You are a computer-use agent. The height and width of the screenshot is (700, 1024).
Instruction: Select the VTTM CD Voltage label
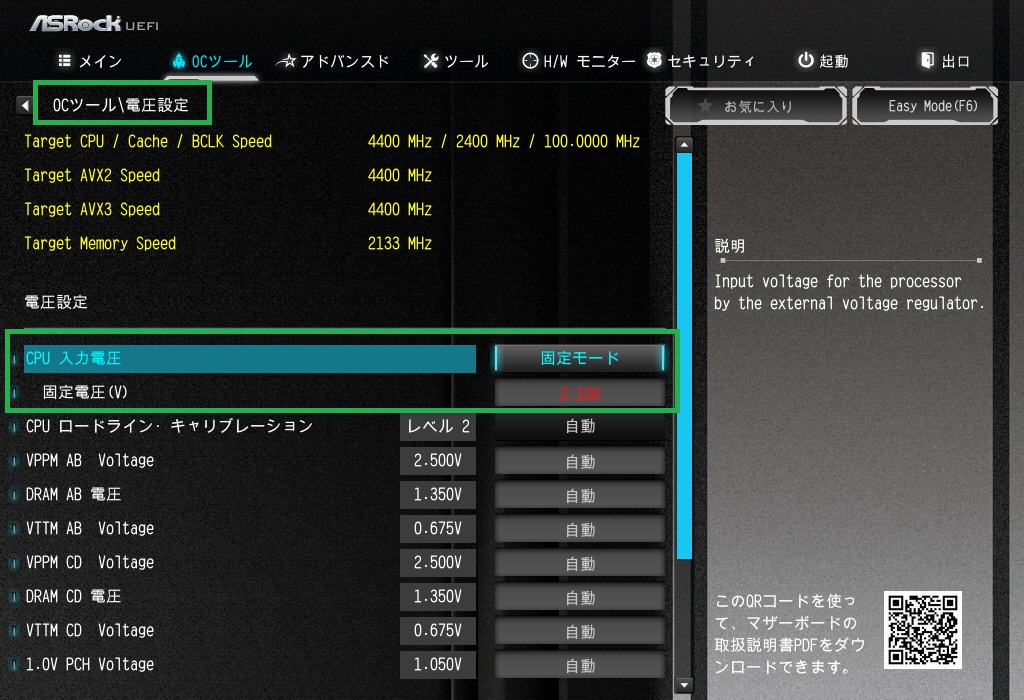89,630
